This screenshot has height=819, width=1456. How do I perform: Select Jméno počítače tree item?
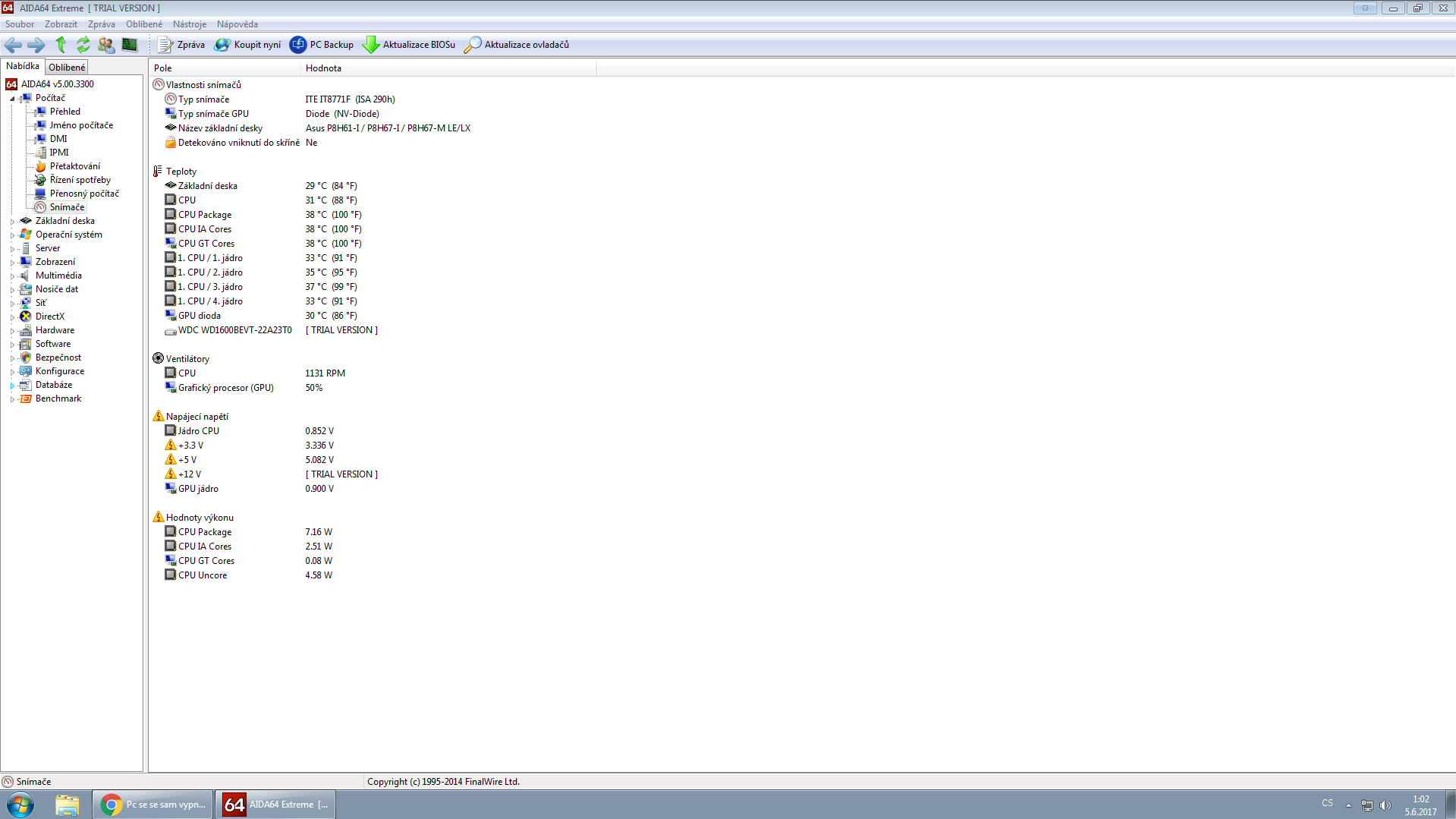[x=74, y=125]
